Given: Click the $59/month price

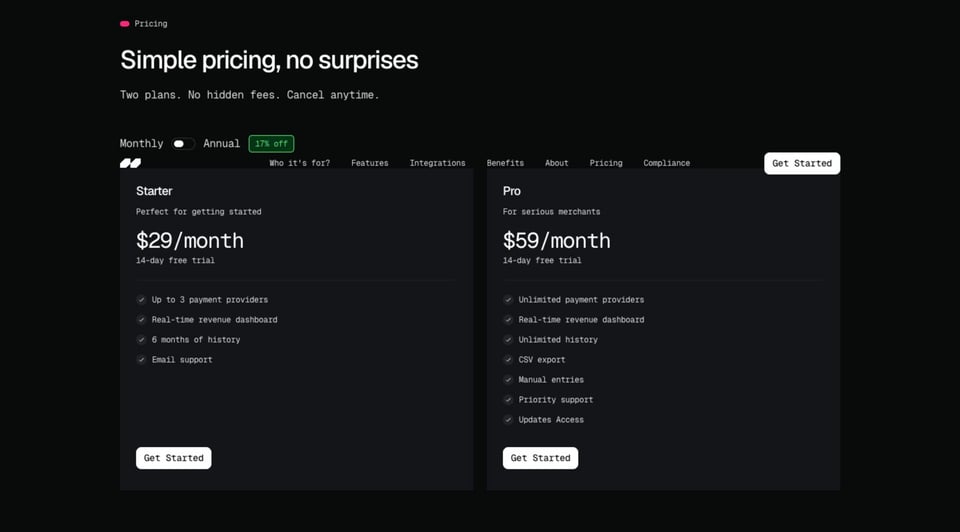Looking at the screenshot, I should 557,241.
